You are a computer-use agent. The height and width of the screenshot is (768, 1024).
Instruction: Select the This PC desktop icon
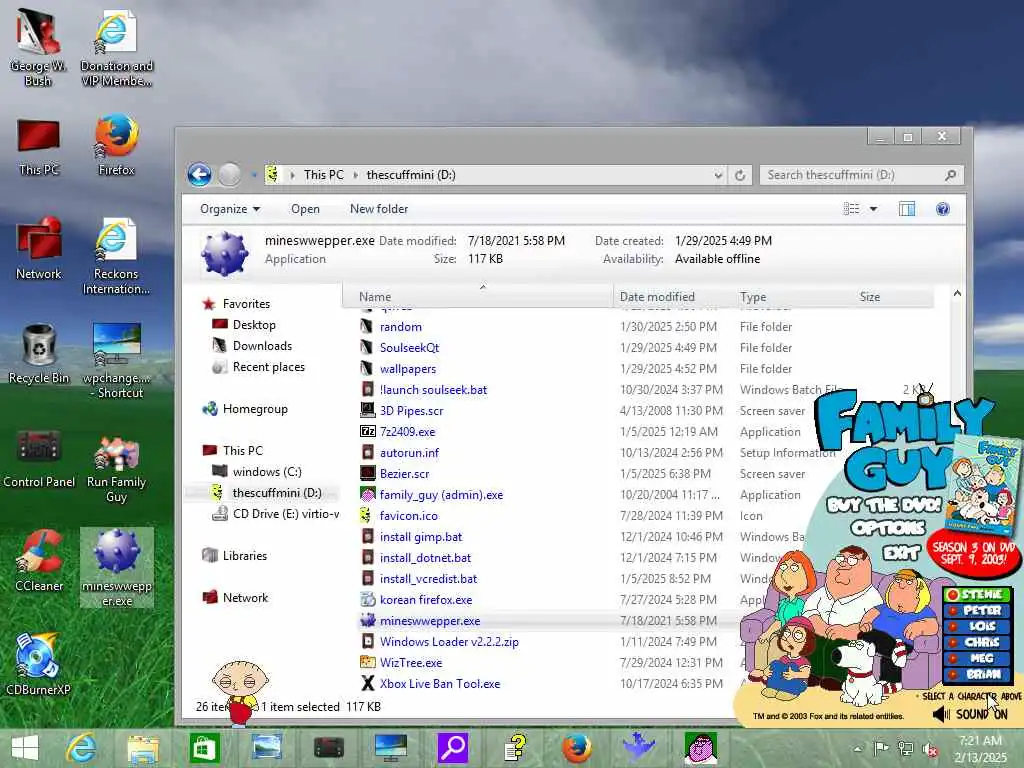coord(39,147)
